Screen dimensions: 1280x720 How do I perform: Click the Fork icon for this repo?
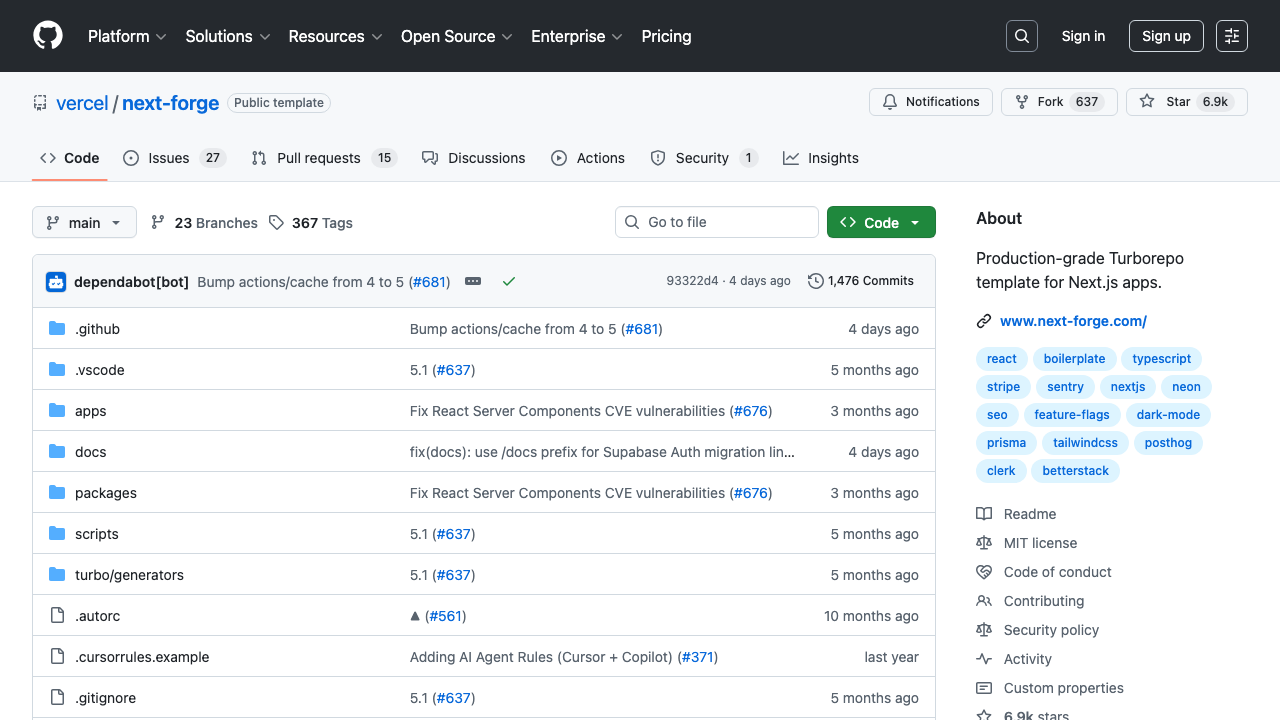pyautogui.click(x=1021, y=101)
